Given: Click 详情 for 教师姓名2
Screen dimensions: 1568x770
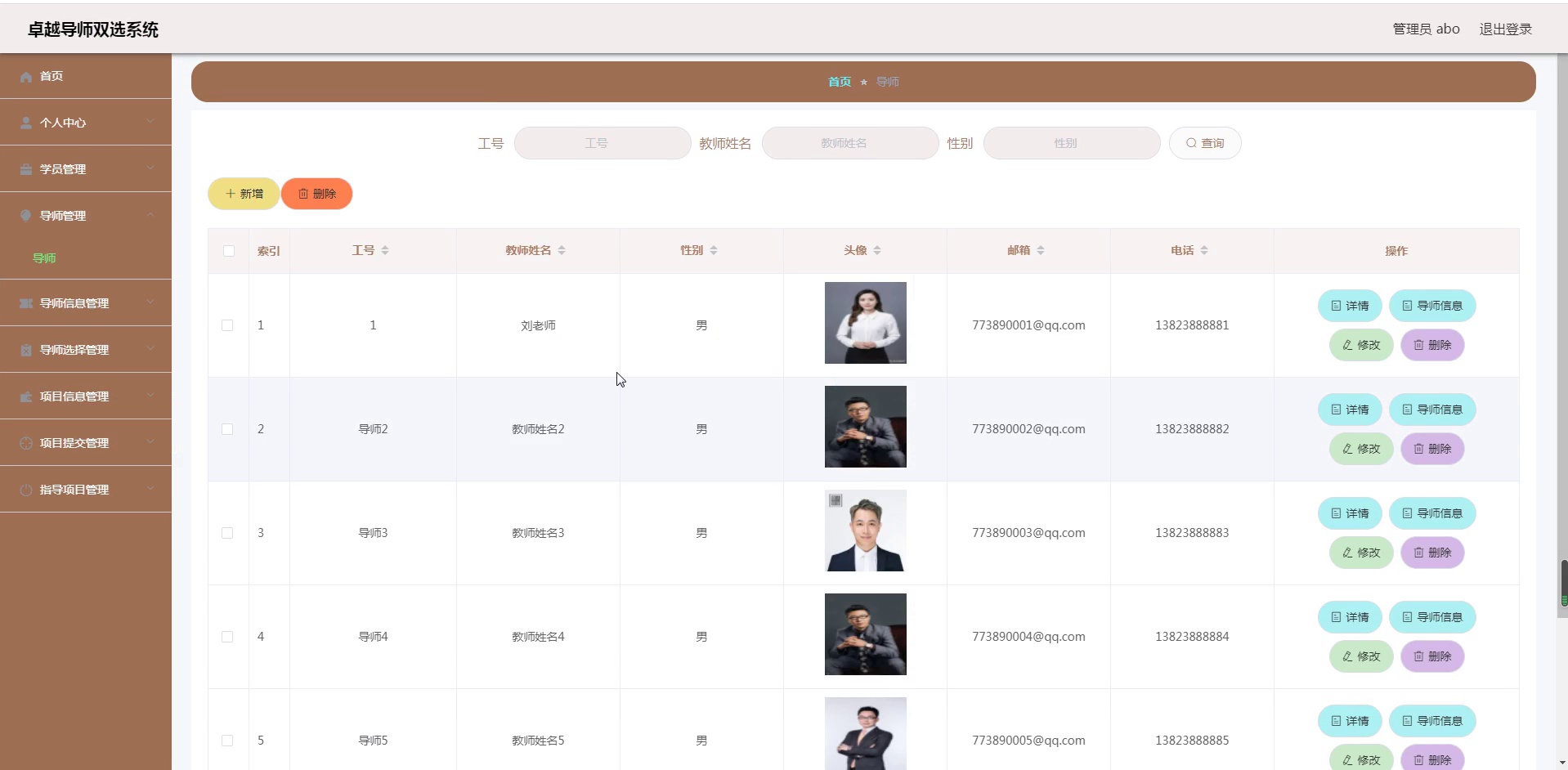Looking at the screenshot, I should point(1350,410).
